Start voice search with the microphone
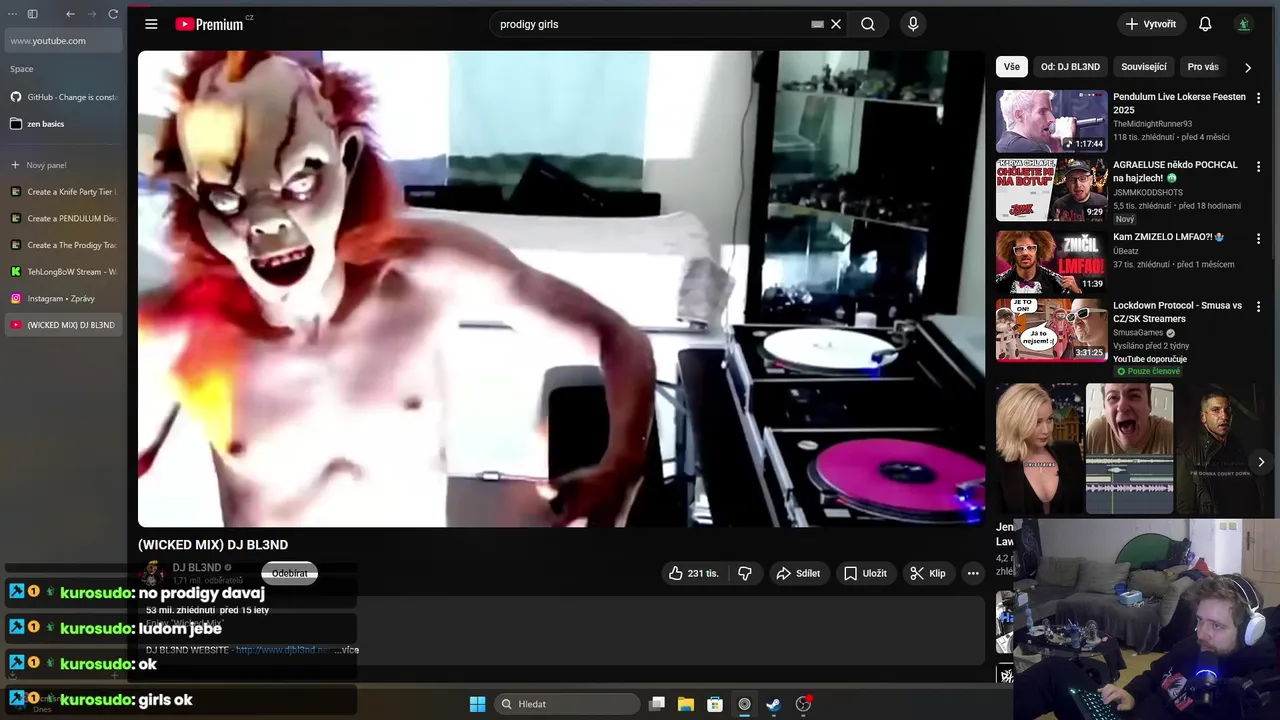 tap(912, 24)
